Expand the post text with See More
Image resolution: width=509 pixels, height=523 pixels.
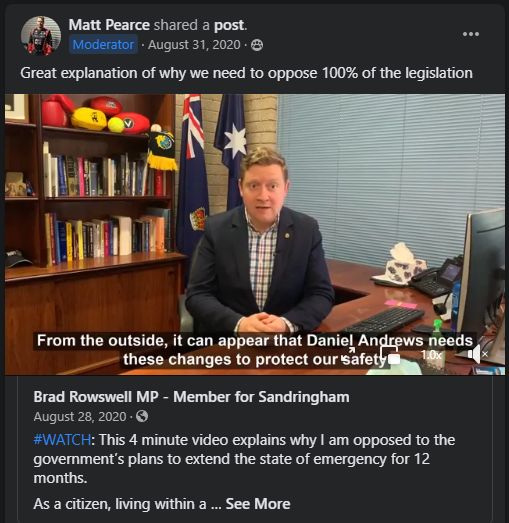pyautogui.click(x=258, y=504)
